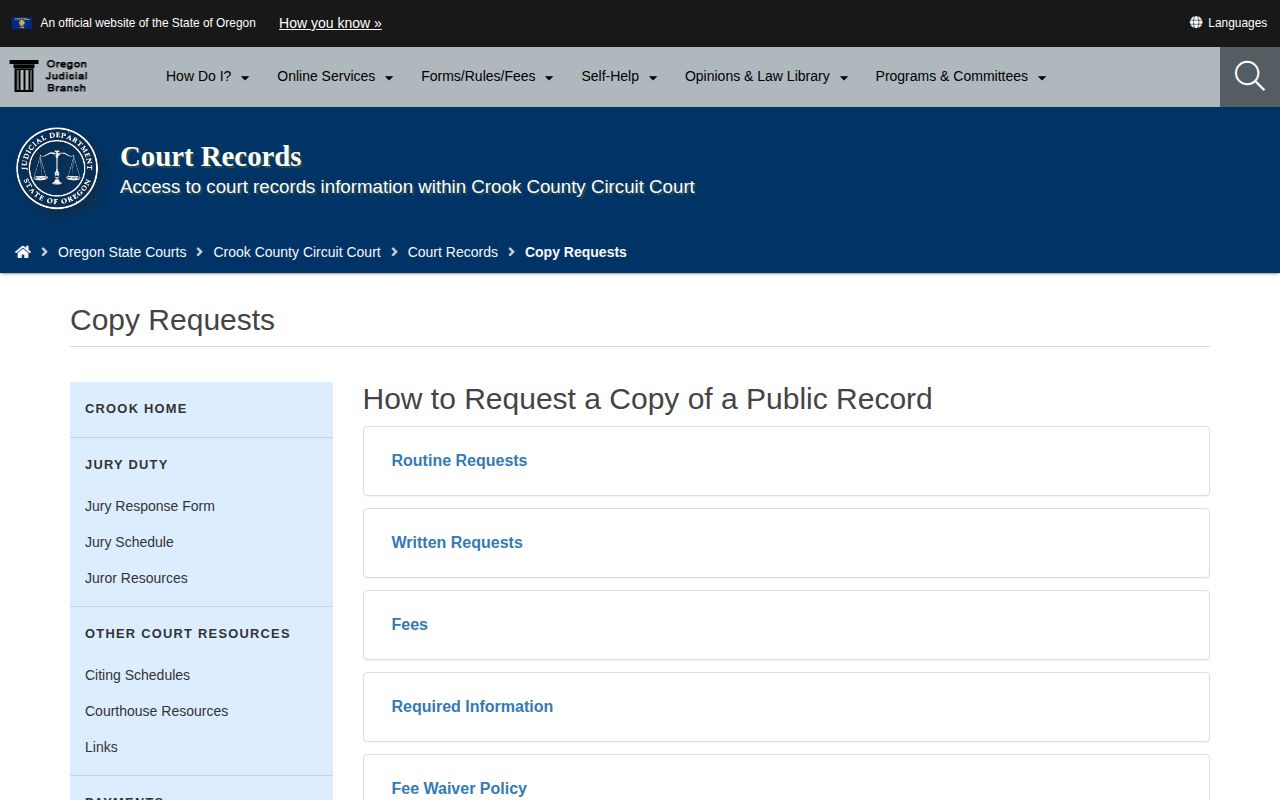Viewport: 1280px width, 800px height.
Task: Expand Programs & Committees menu
Action: tap(960, 76)
